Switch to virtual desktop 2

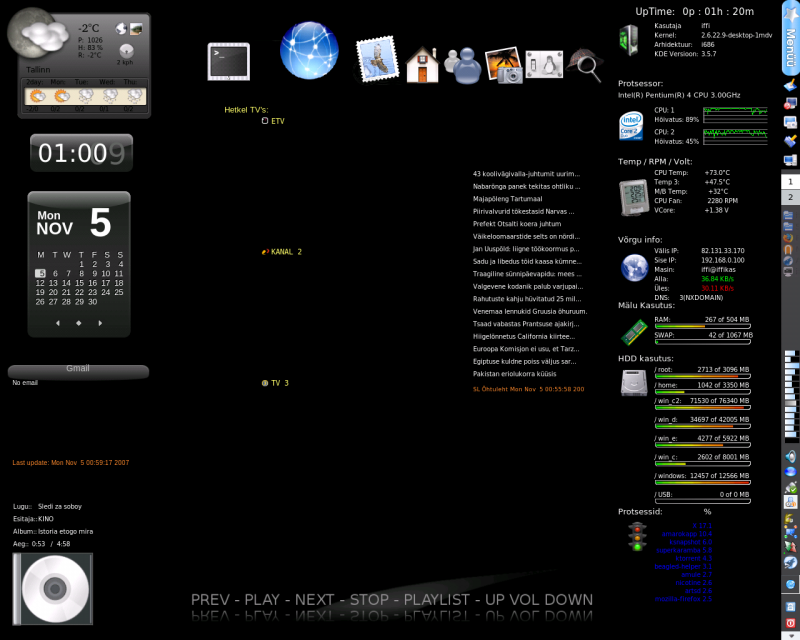coord(790,197)
